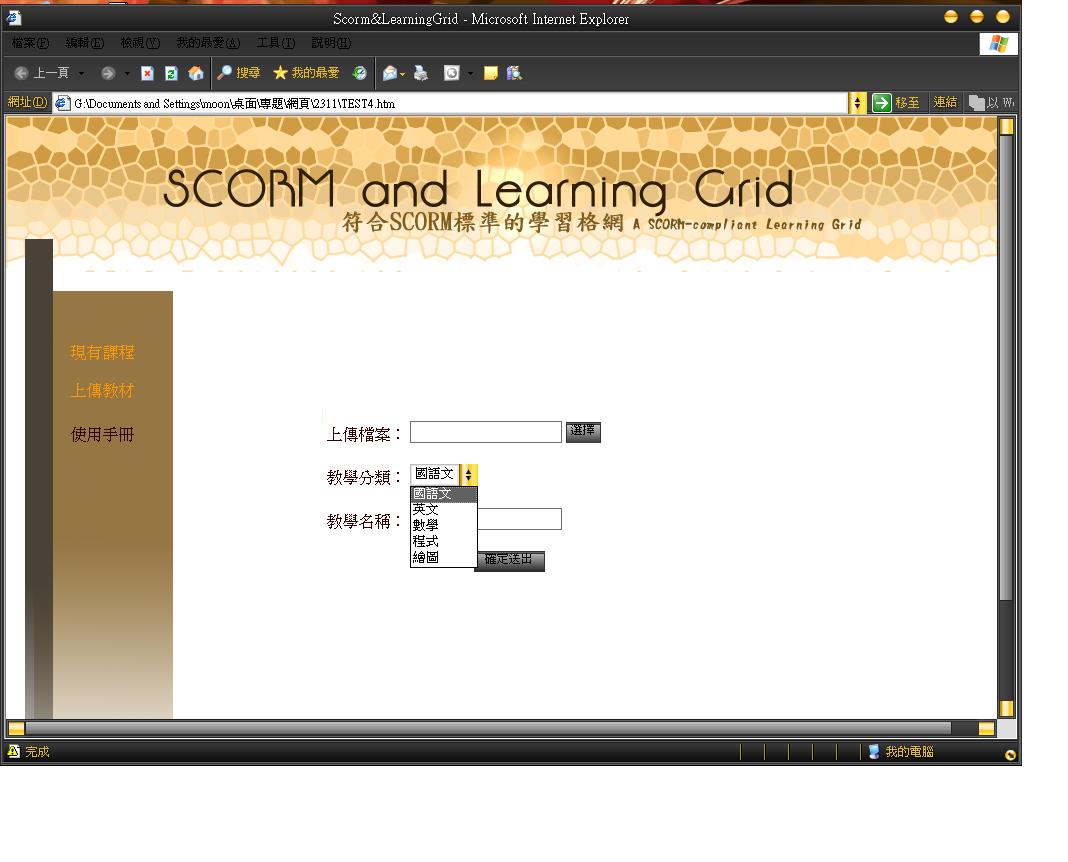This screenshot has height=862, width=1068.
Task: Open the 工具 menu
Action: pyautogui.click(x=275, y=43)
